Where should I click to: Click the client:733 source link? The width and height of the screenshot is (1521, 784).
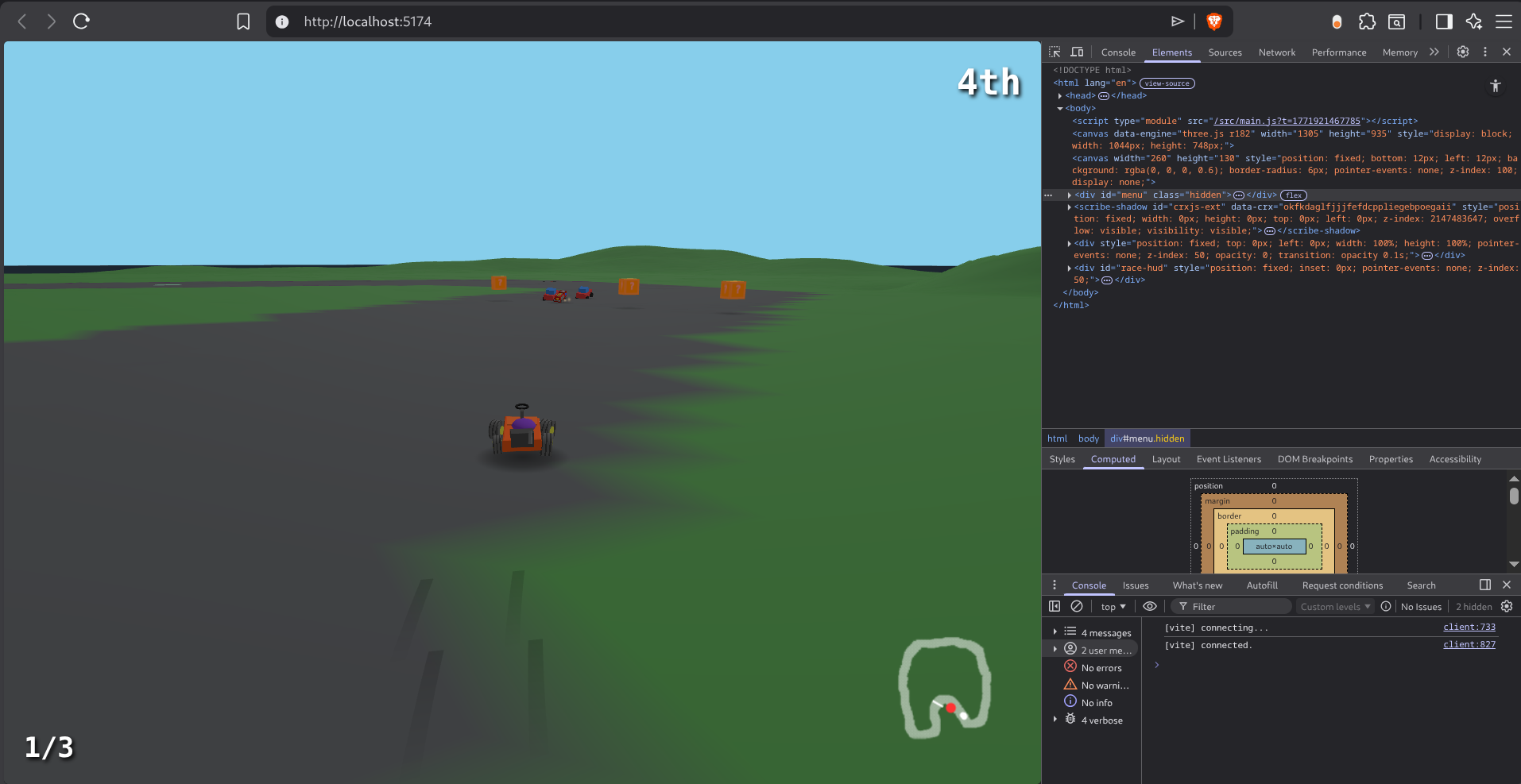click(x=1469, y=627)
